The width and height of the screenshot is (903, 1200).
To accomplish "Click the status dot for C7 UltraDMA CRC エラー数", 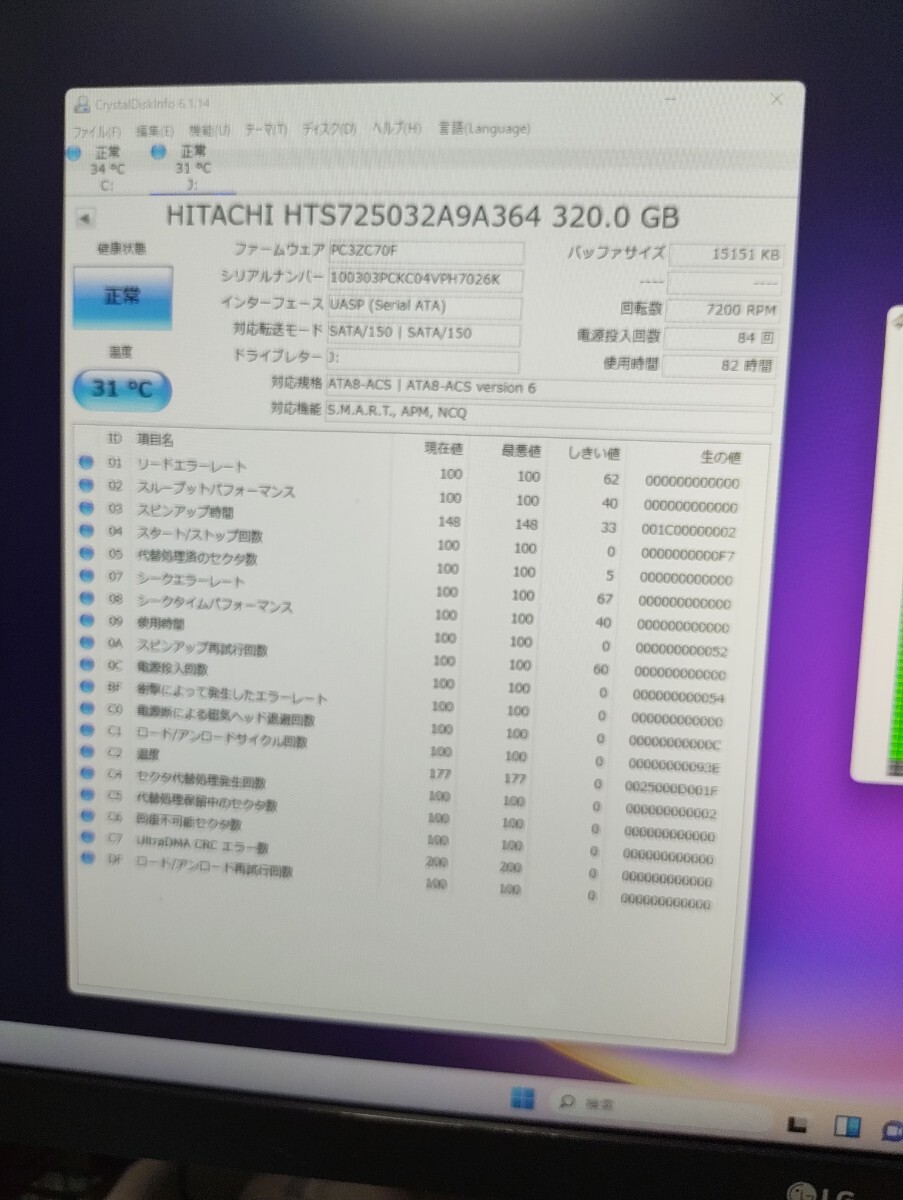I will tap(86, 838).
